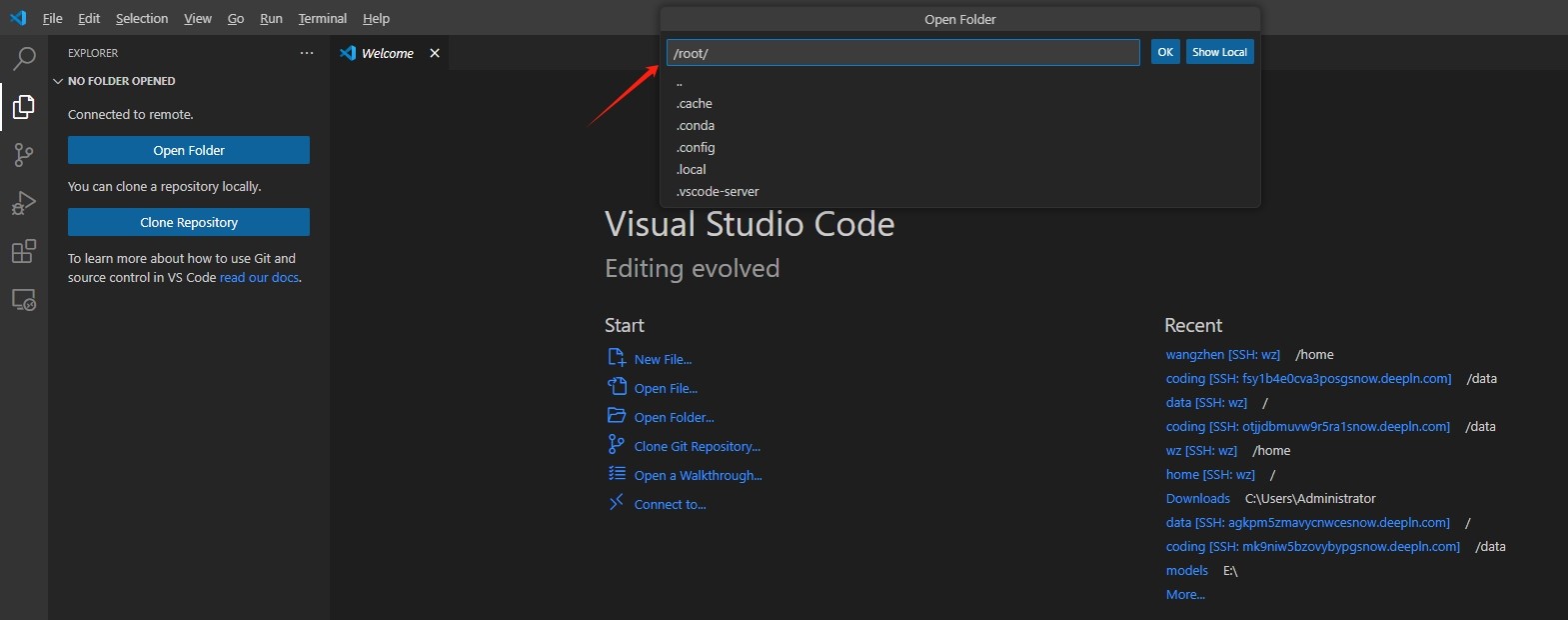Screen dimensions: 1568x620
Task: Click the More... link under Recent
Action: point(1185,594)
